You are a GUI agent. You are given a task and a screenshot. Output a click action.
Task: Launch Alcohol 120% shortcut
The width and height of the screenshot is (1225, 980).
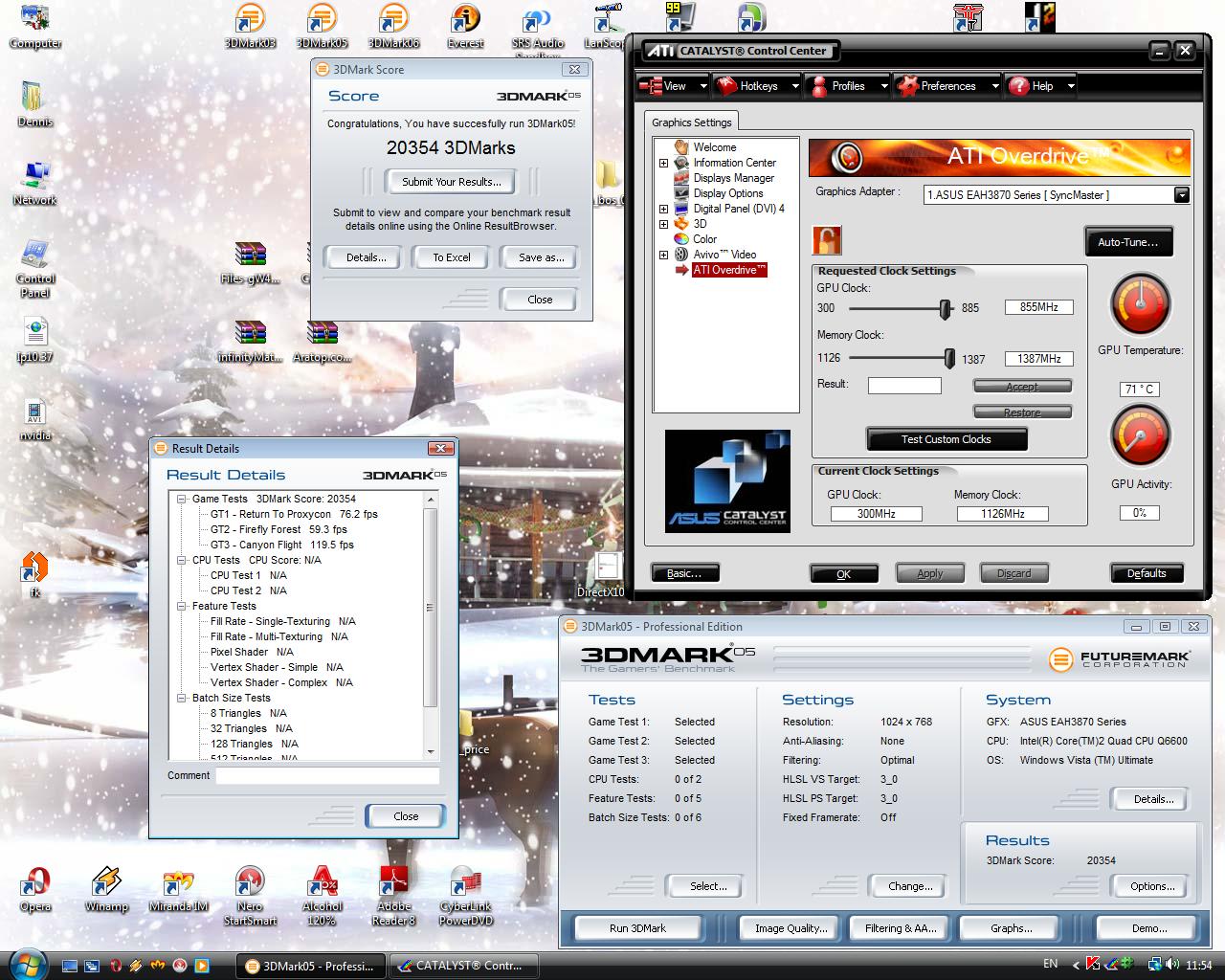tap(322, 896)
